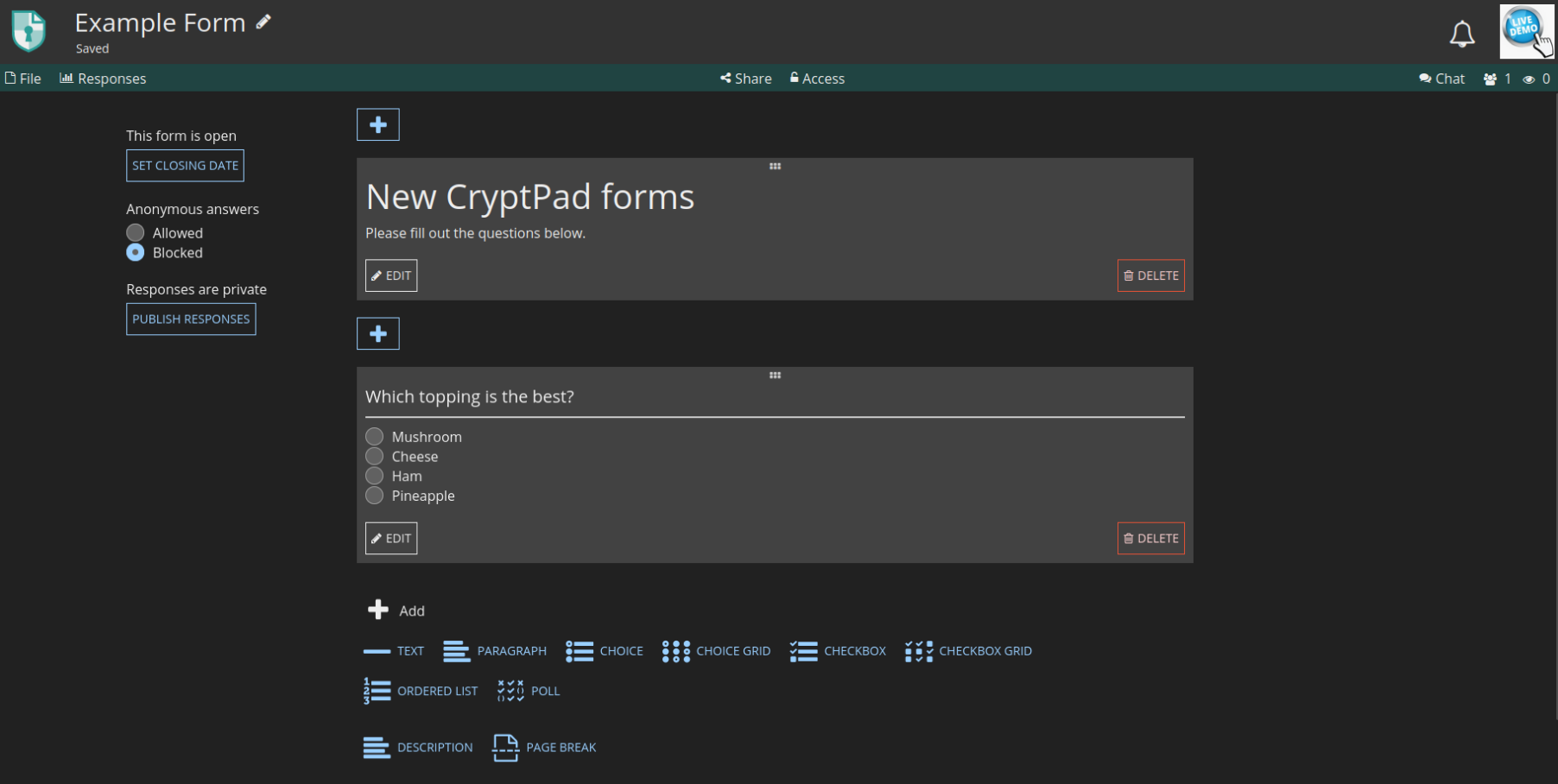Grab the drag handle on New CryptPad forms block

(775, 166)
